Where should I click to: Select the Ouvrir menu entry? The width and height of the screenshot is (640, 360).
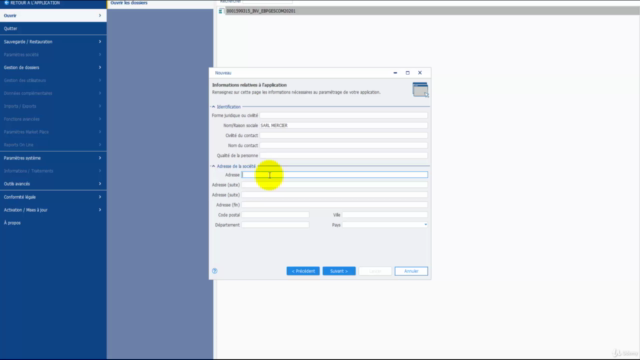[53, 16]
